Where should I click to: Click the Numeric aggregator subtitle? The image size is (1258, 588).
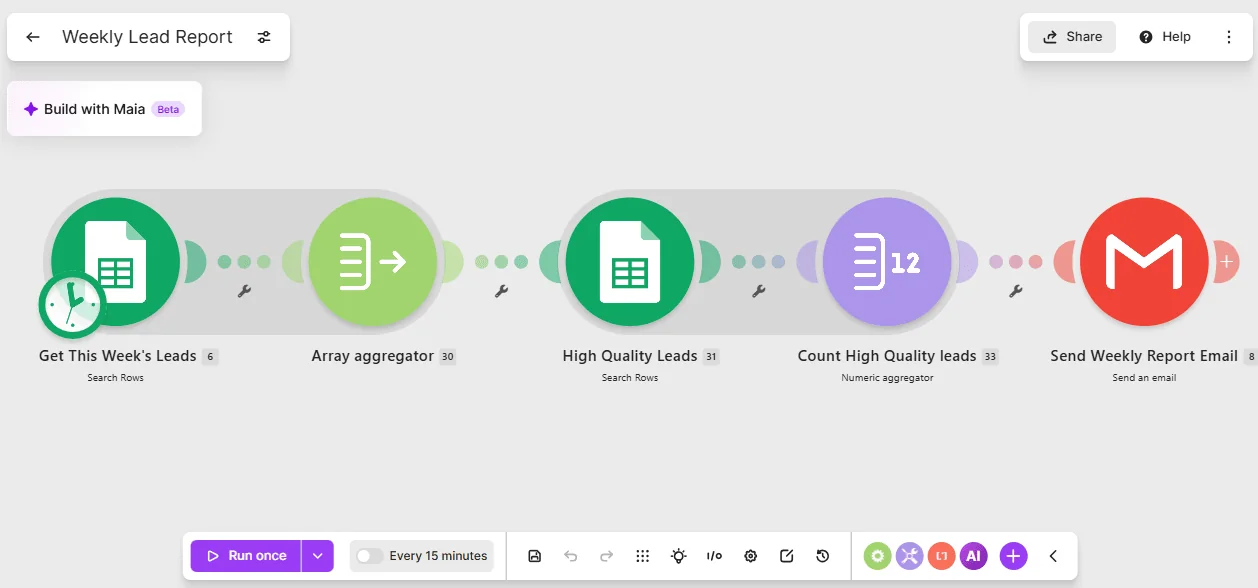pyautogui.click(x=887, y=378)
